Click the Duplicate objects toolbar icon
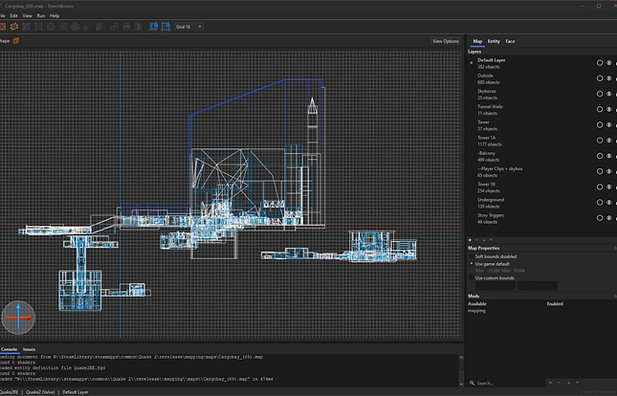This screenshot has height=396, width=617. coord(113,26)
